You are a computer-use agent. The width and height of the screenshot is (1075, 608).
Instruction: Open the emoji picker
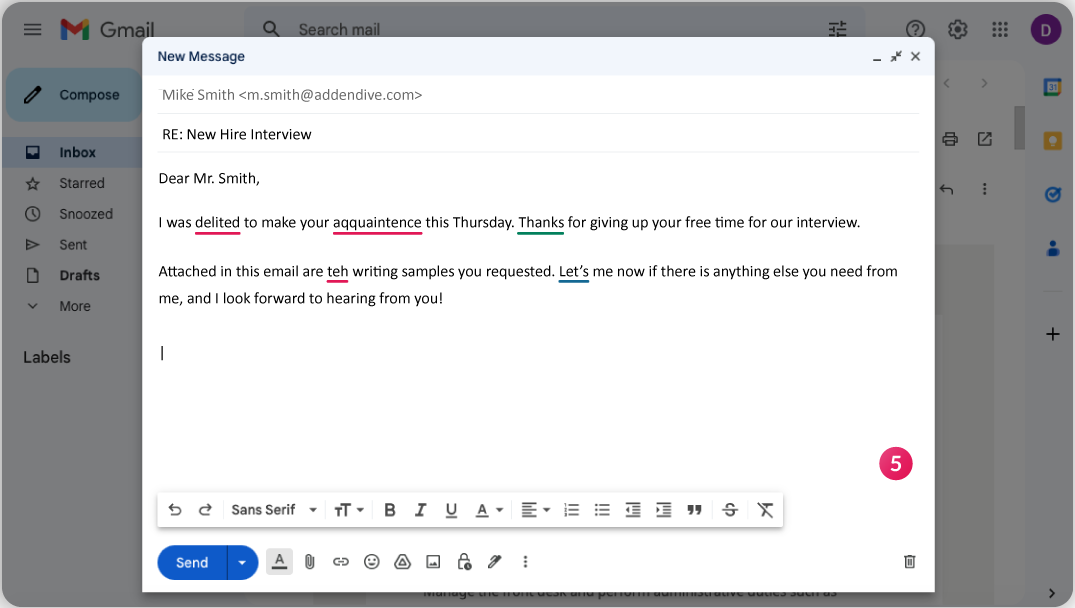coord(372,562)
